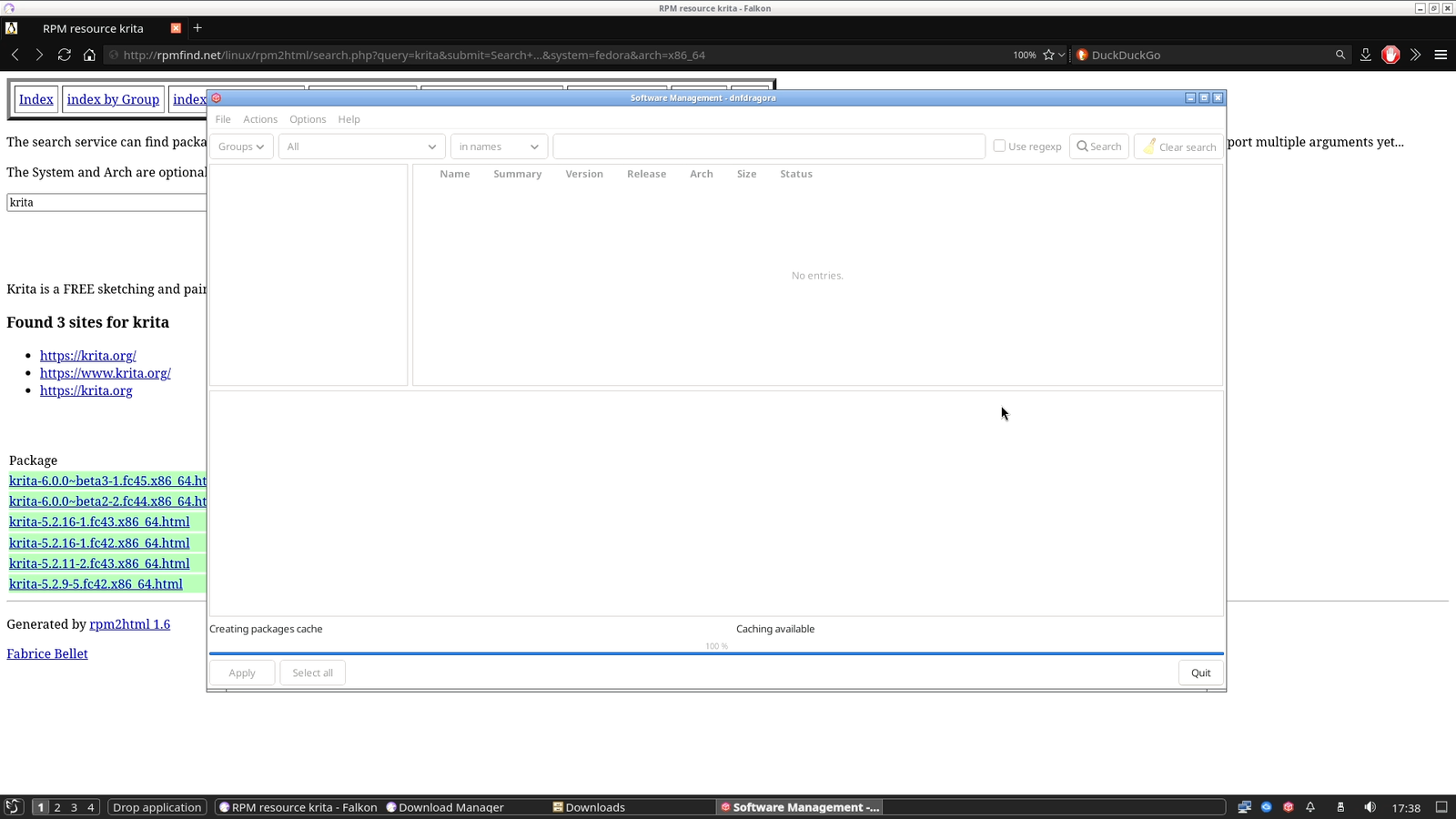Viewport: 1456px width, 819px height.
Task: Expand the bookmark star dropdown arrow
Action: [x=1062, y=55]
